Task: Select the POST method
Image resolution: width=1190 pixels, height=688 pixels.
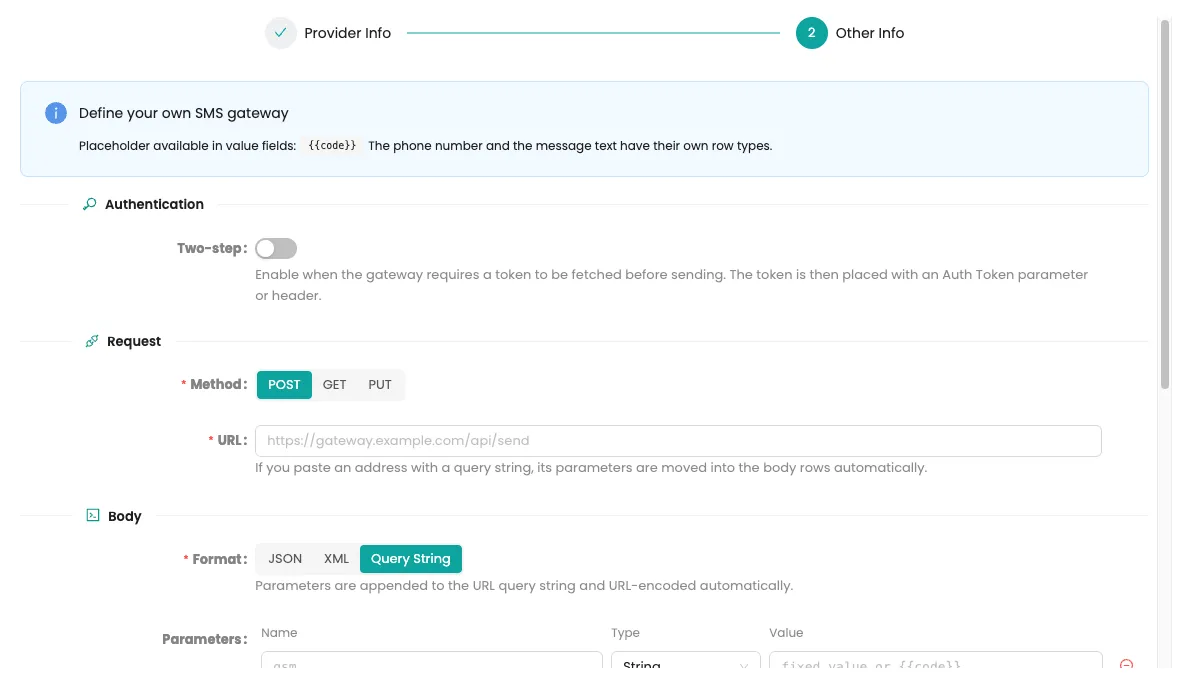Action: 284,385
